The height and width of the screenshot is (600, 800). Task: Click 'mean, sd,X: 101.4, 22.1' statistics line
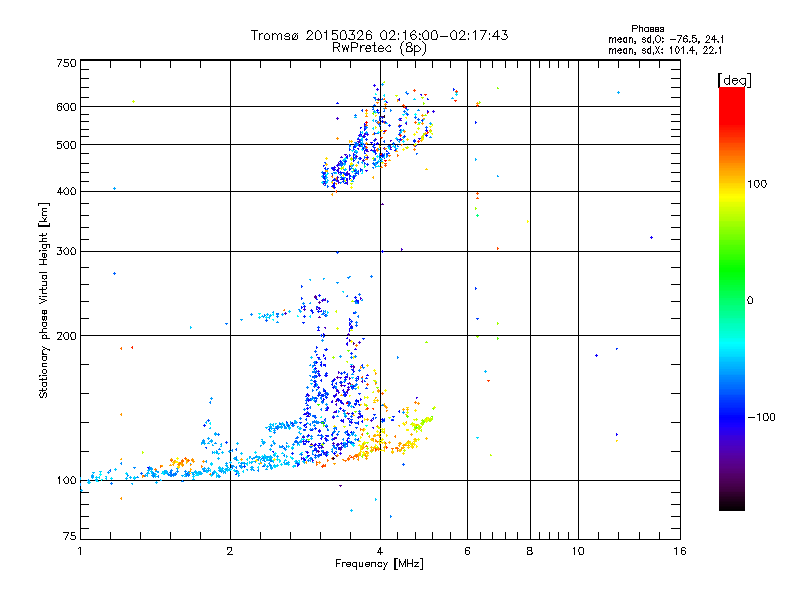(665, 50)
